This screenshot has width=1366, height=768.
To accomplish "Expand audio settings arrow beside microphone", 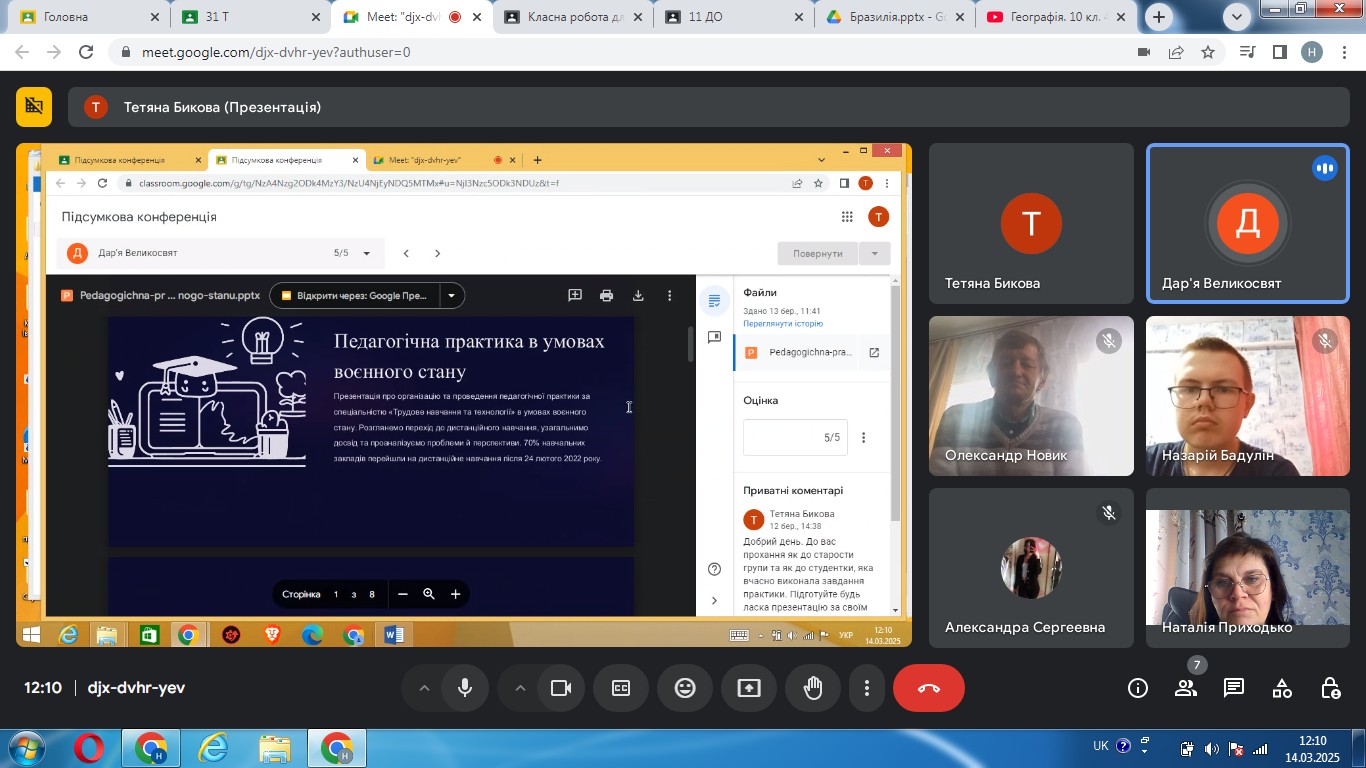I will tap(424, 688).
